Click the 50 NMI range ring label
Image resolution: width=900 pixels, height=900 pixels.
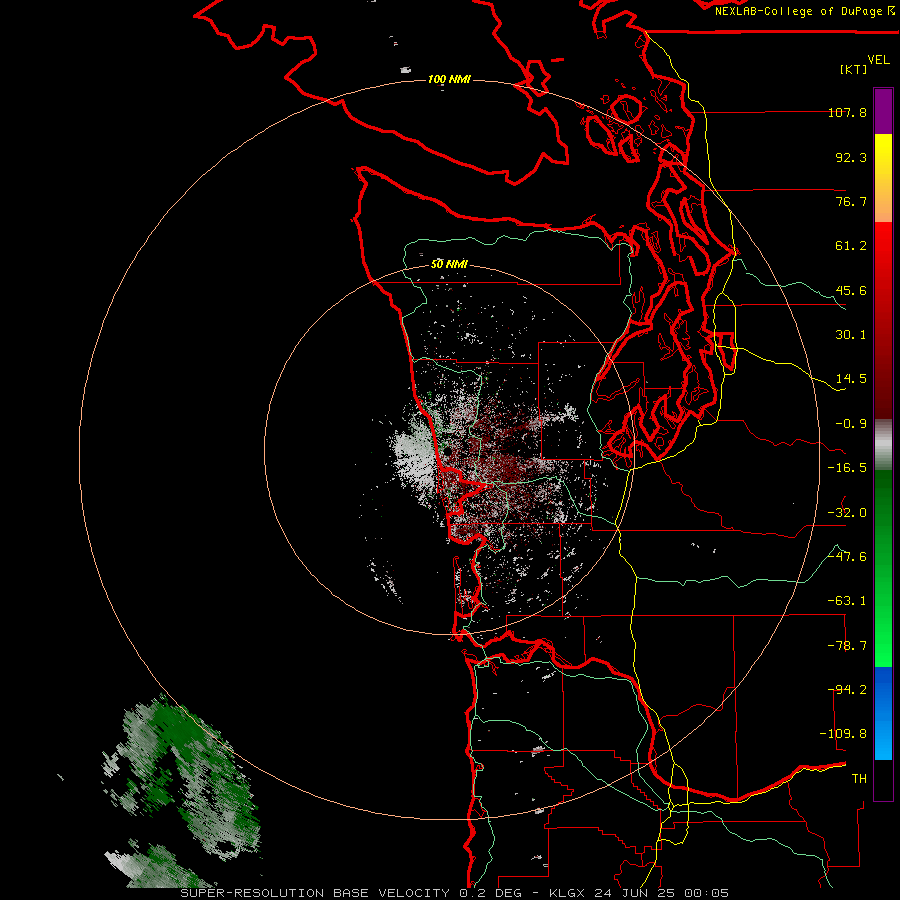[449, 265]
